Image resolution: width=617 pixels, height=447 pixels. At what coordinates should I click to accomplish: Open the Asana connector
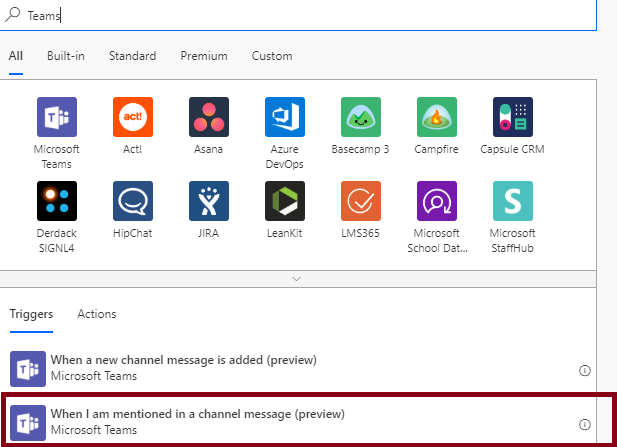tap(209, 117)
